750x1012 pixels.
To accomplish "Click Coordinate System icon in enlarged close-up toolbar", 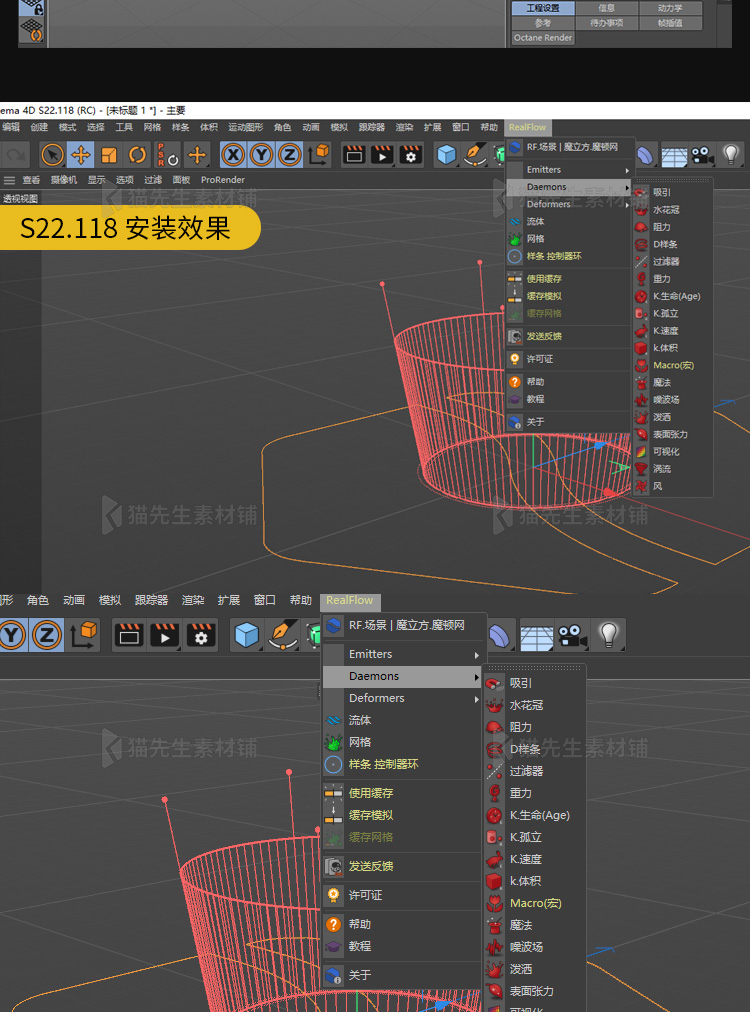I will (x=83, y=635).
